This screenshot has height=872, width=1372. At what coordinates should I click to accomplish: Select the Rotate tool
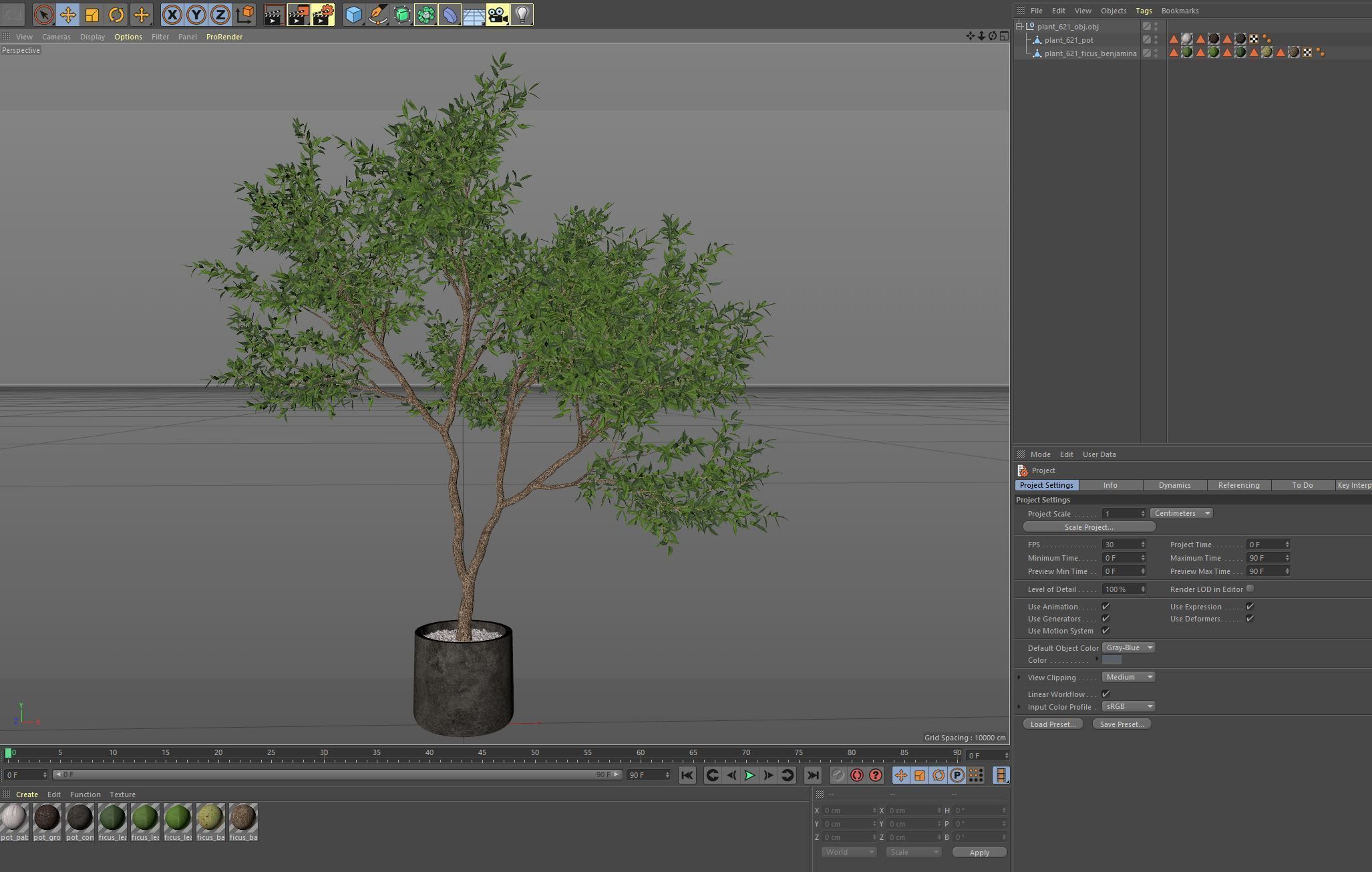(x=116, y=15)
